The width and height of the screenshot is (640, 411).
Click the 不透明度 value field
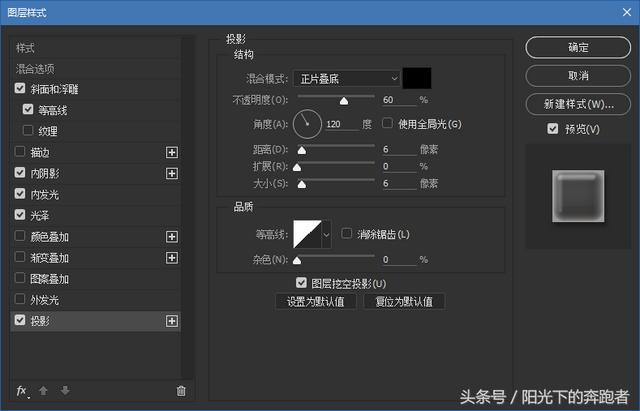pyautogui.click(x=398, y=100)
